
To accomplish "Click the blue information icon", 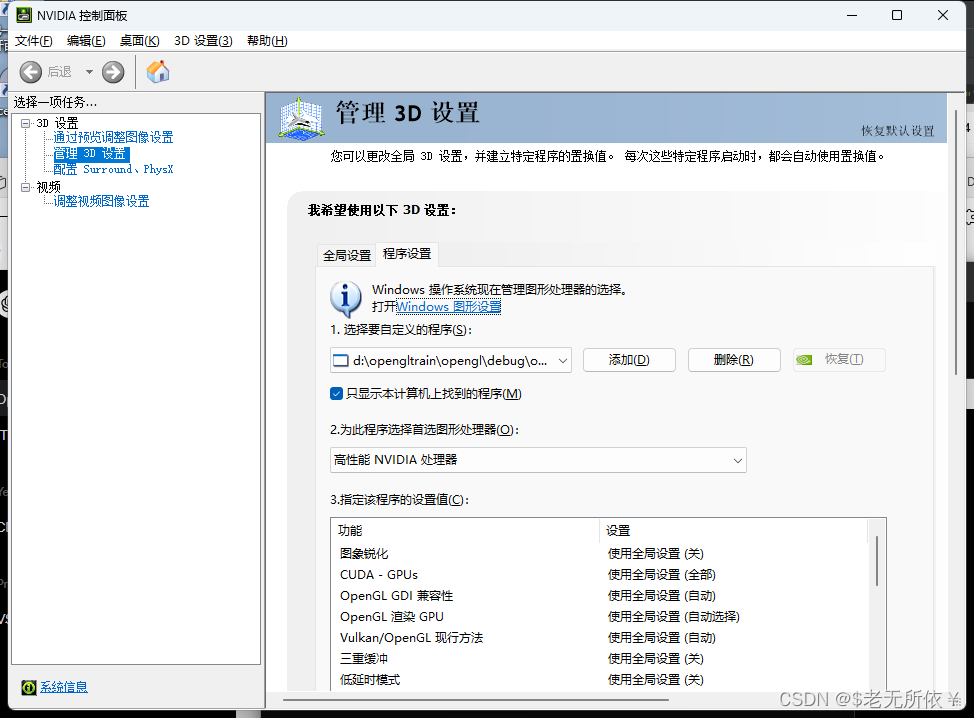I will click(346, 299).
